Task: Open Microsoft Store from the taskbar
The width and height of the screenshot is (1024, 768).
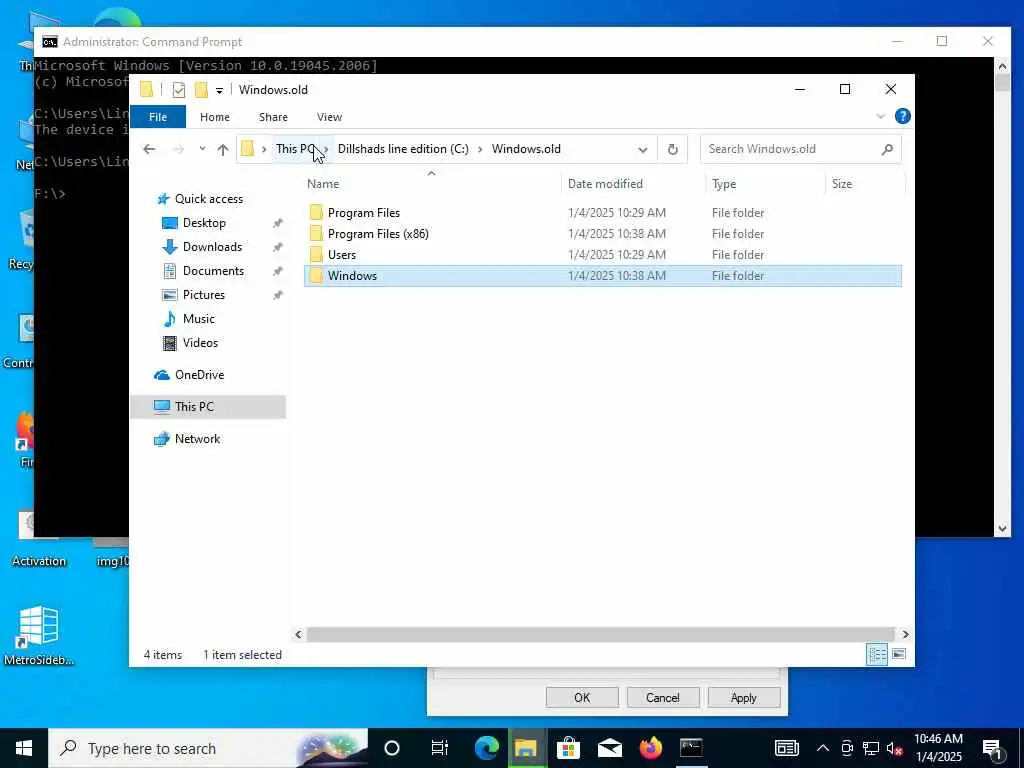Action: click(x=568, y=748)
